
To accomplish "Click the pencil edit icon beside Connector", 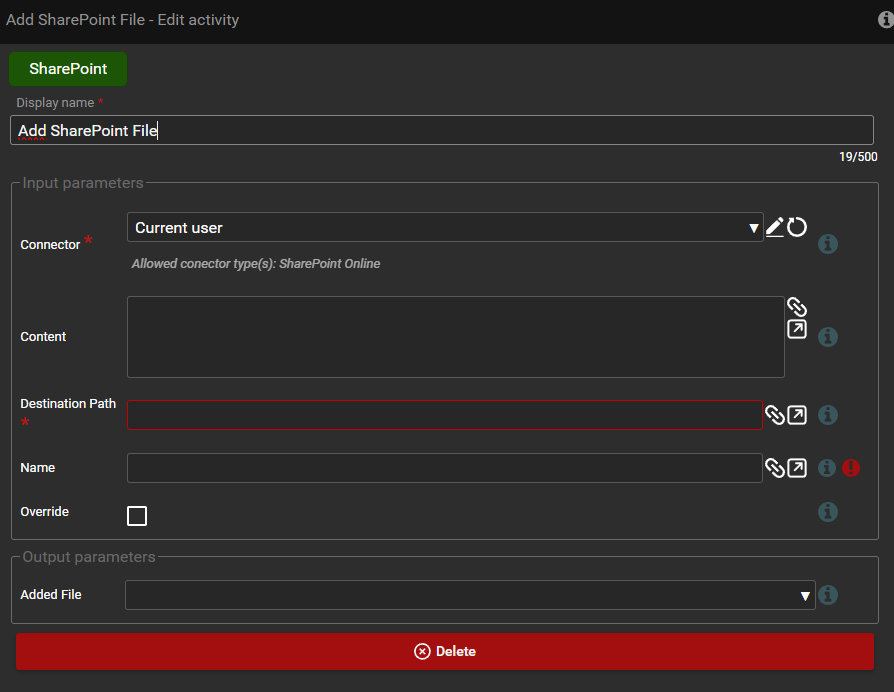I will pyautogui.click(x=775, y=228).
